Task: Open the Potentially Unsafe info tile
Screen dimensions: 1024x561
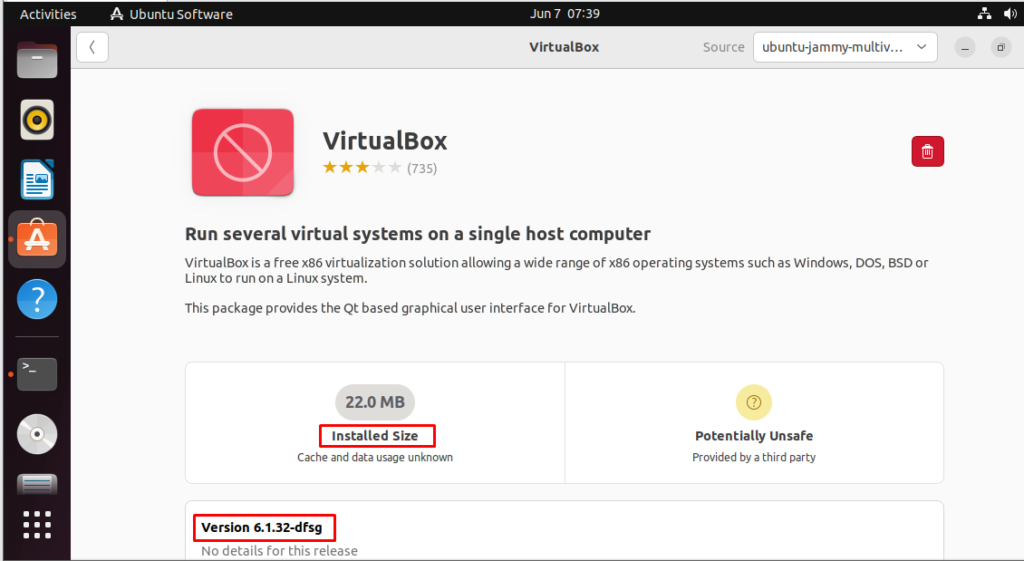Action: click(x=754, y=423)
